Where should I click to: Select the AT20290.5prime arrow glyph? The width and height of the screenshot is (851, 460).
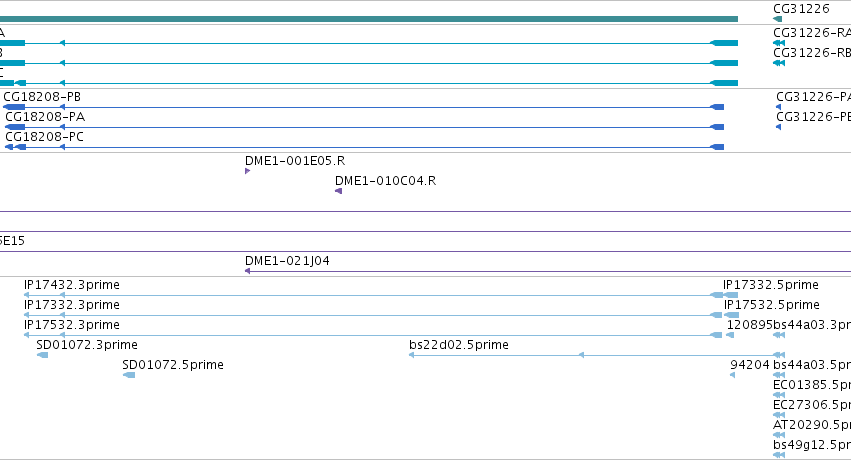(x=779, y=435)
